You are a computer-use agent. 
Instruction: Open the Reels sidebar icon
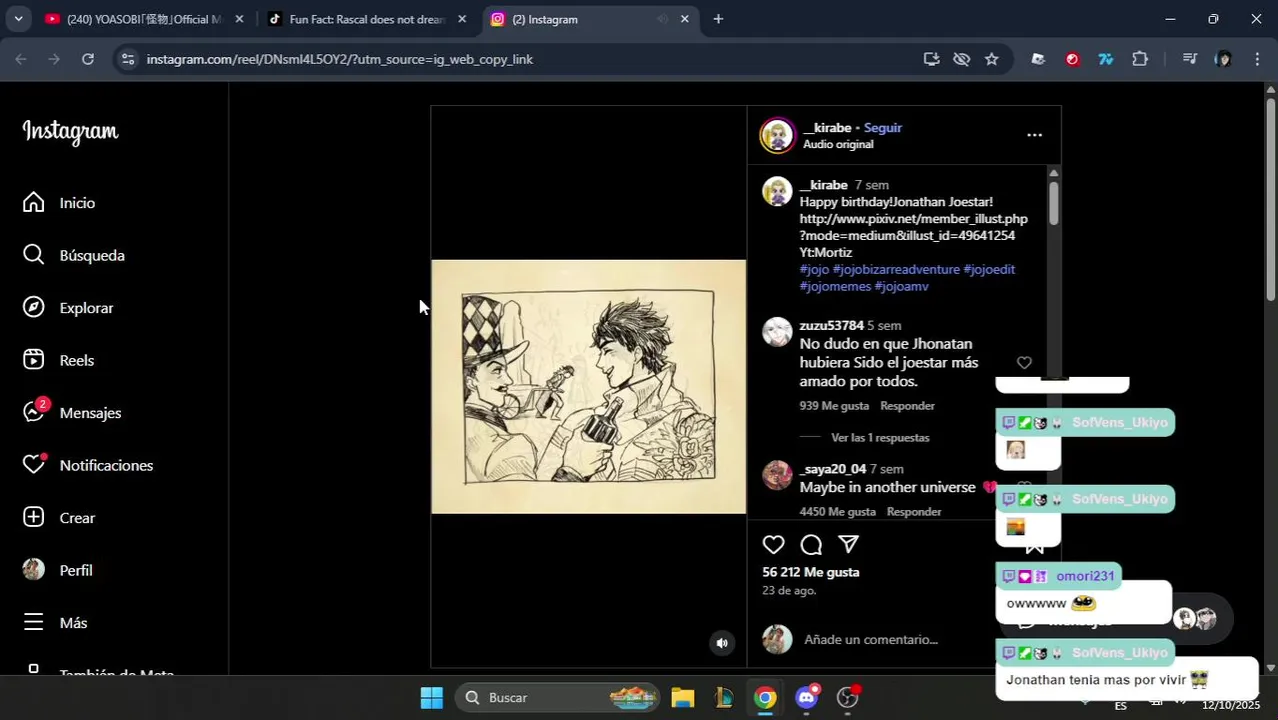pyautogui.click(x=34, y=360)
